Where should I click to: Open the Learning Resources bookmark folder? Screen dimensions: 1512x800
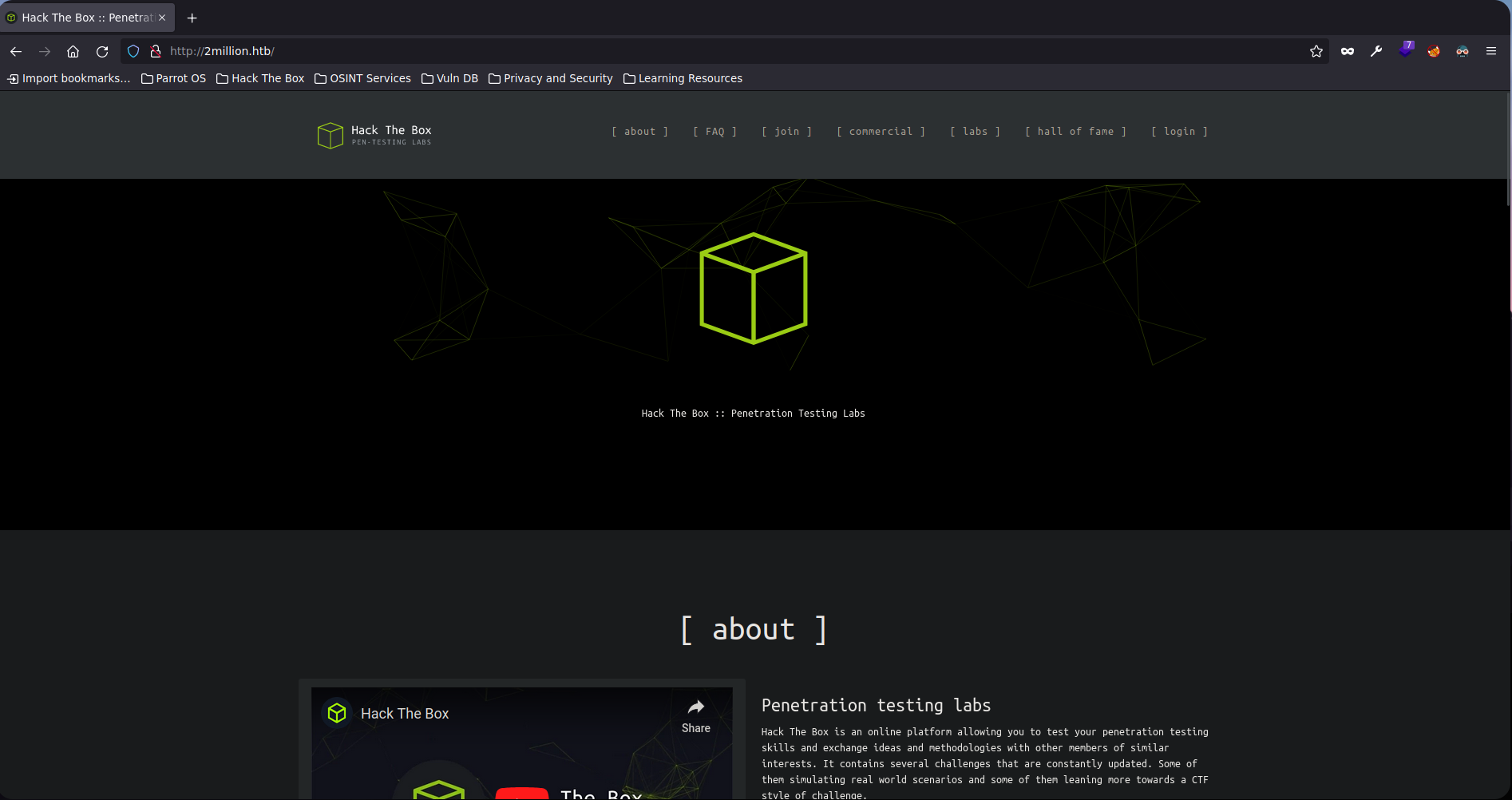coord(683,78)
